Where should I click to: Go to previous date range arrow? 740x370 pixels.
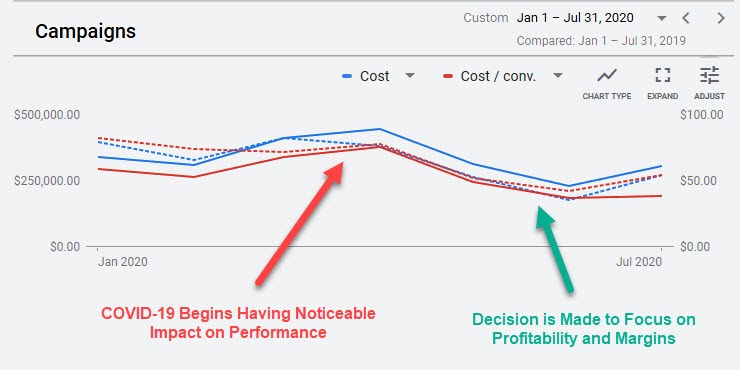[686, 18]
